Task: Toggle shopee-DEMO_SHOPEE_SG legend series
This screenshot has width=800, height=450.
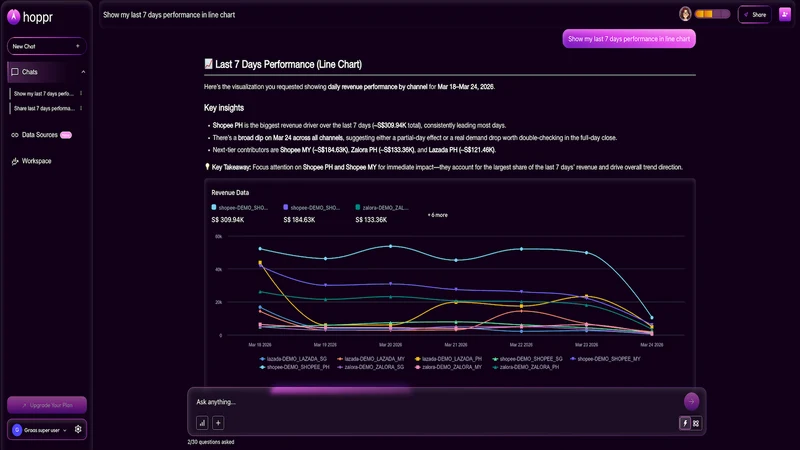Action: [528, 359]
